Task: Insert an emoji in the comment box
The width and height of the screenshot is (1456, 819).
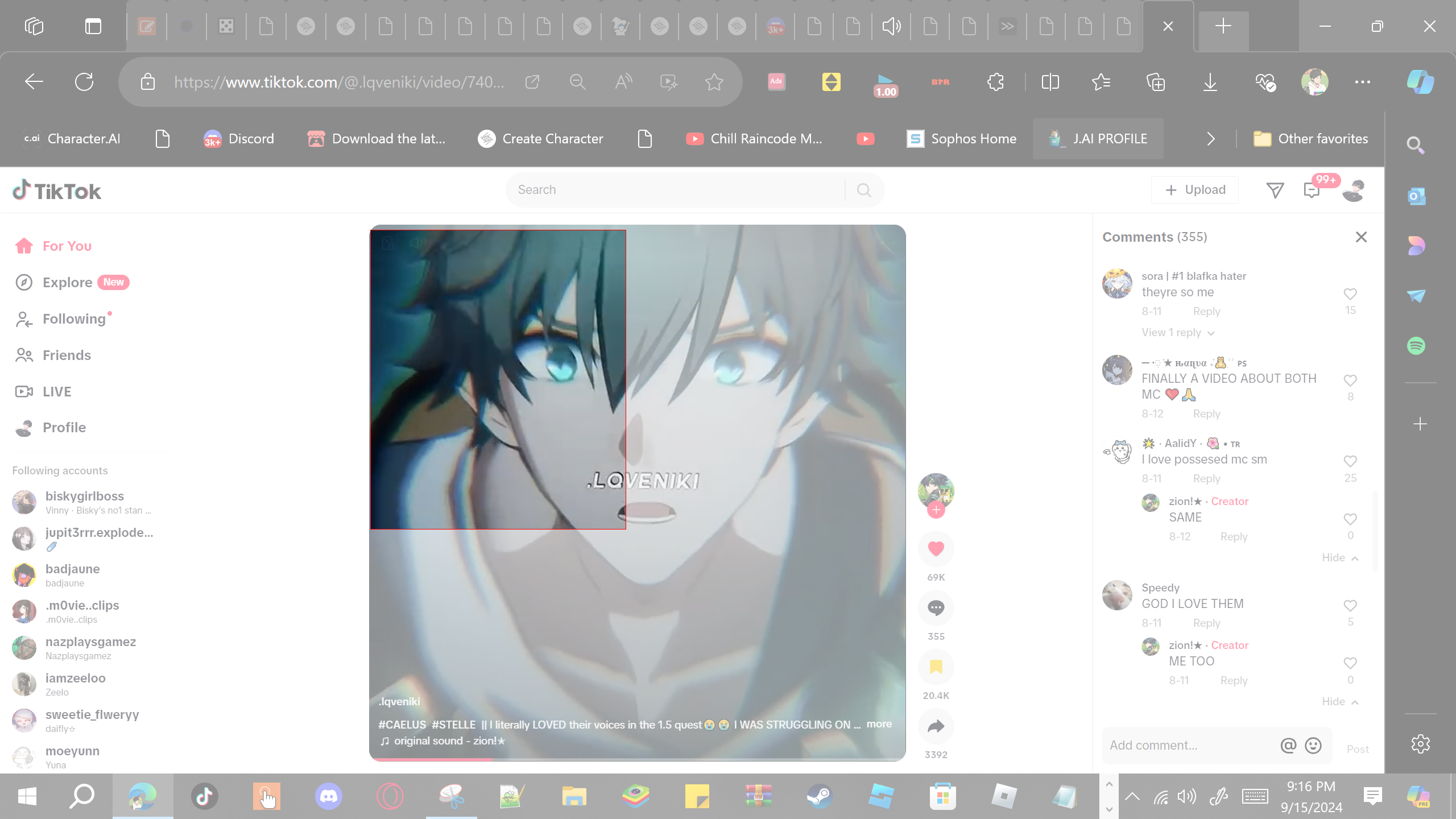Action: [1313, 745]
